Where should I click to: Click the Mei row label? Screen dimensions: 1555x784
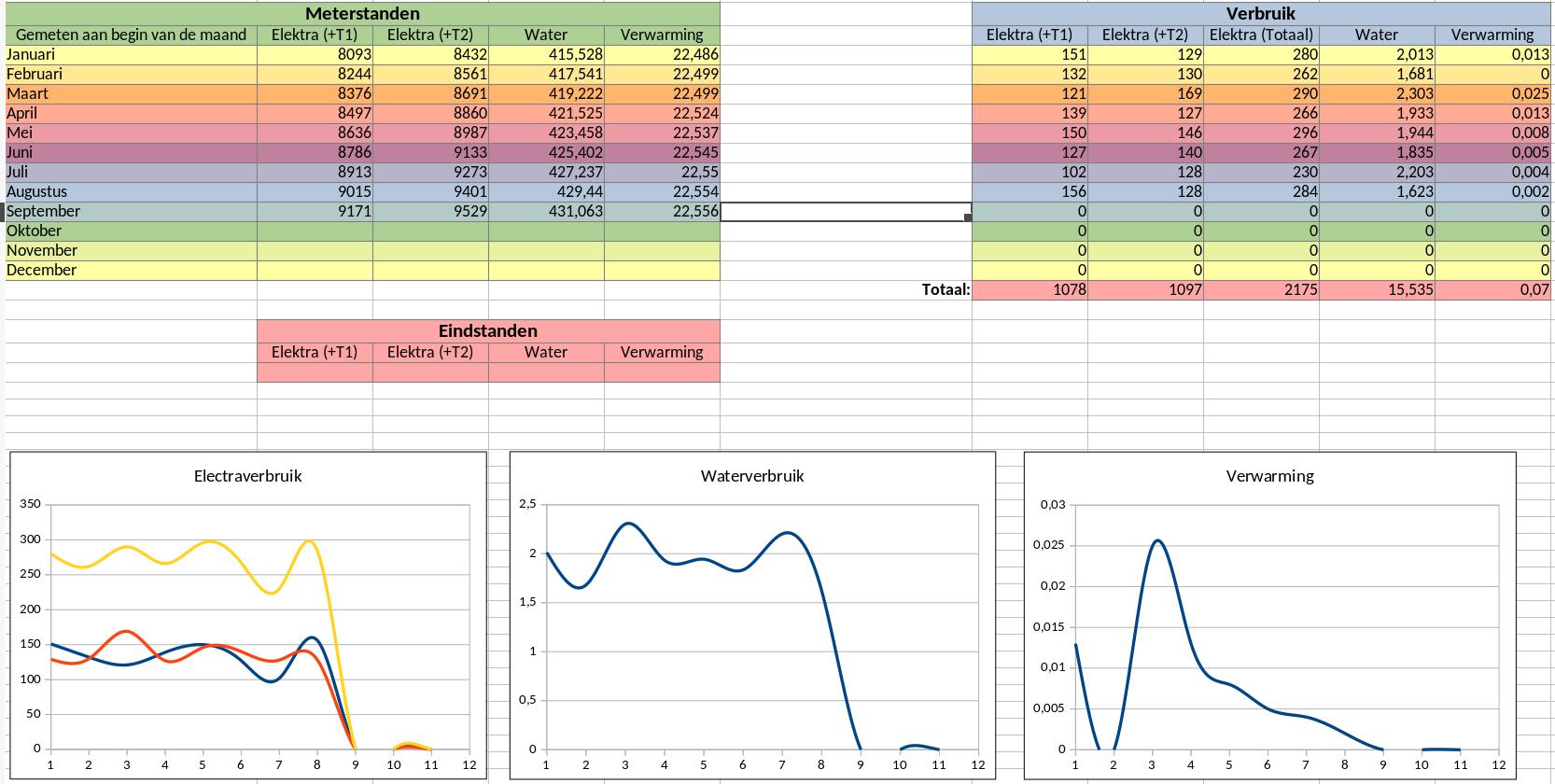[x=131, y=133]
